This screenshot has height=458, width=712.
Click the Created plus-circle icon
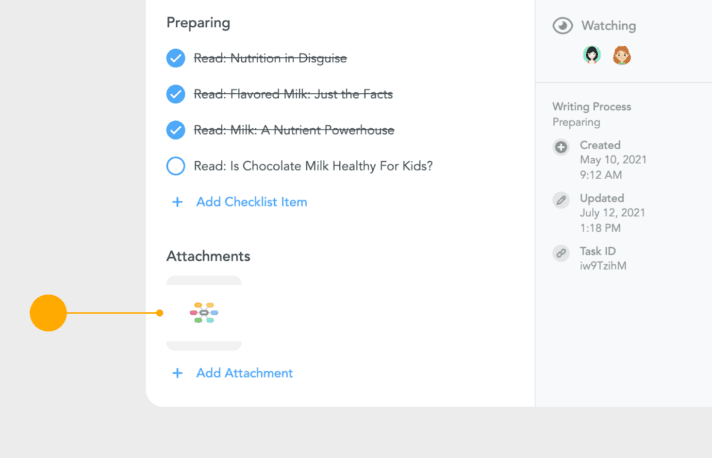click(x=562, y=147)
